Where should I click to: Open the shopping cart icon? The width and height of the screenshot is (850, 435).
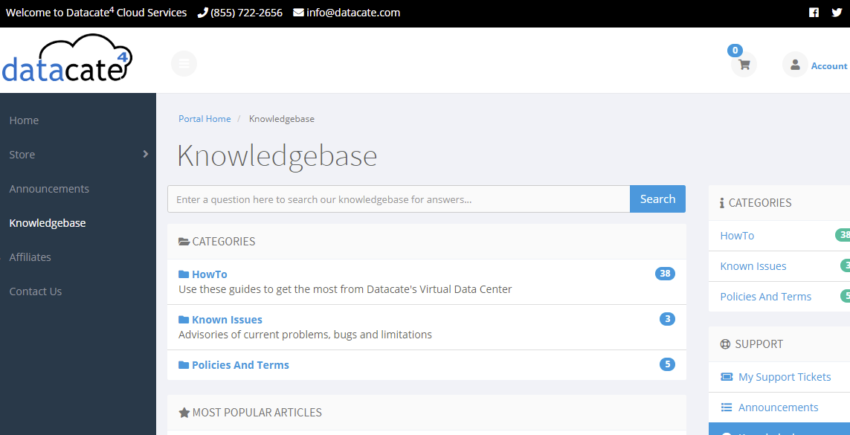pos(744,65)
